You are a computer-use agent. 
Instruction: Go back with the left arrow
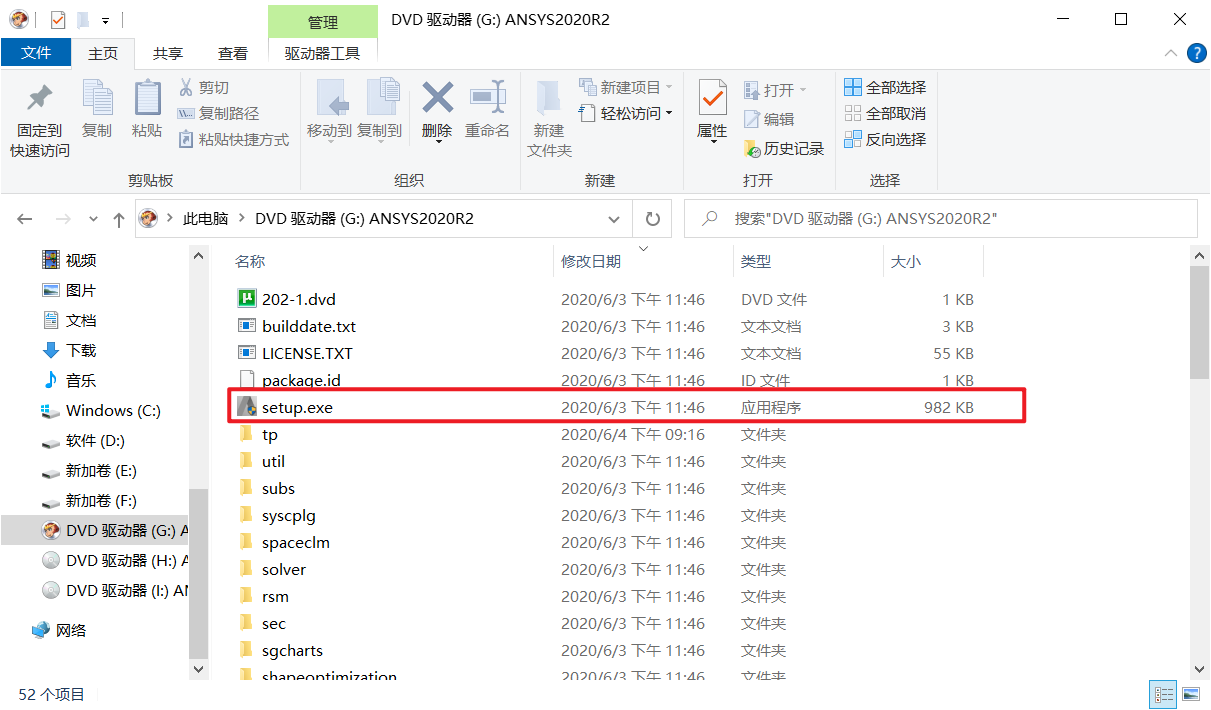pos(25,219)
